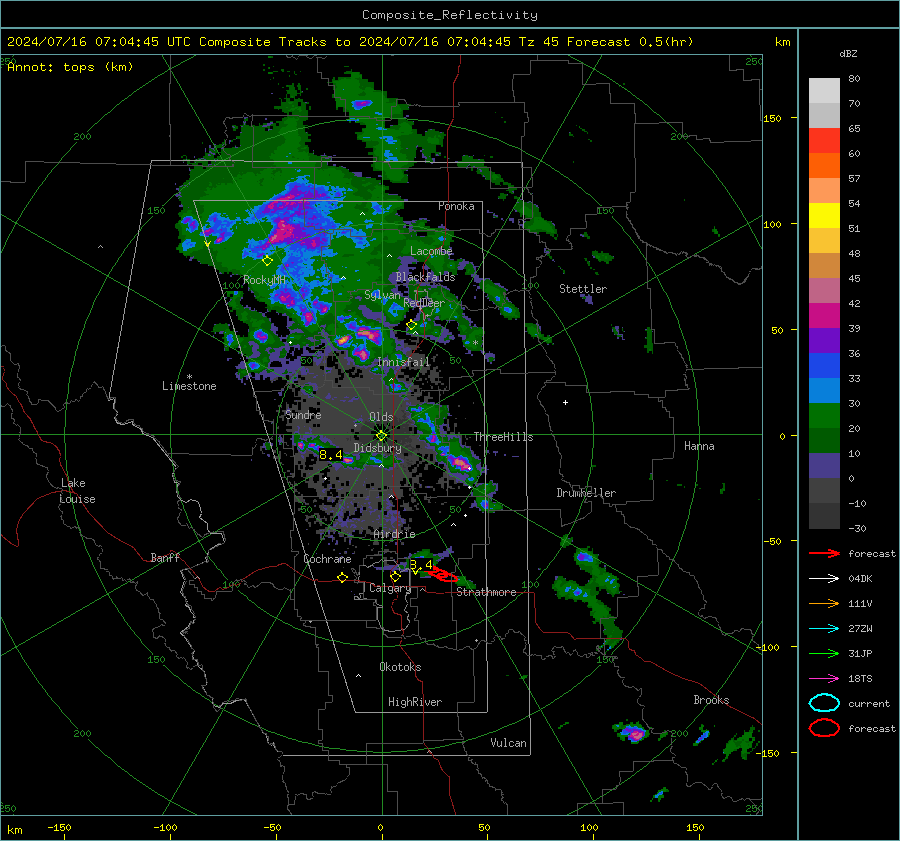Click the 'Brooks' map label

tap(711, 700)
